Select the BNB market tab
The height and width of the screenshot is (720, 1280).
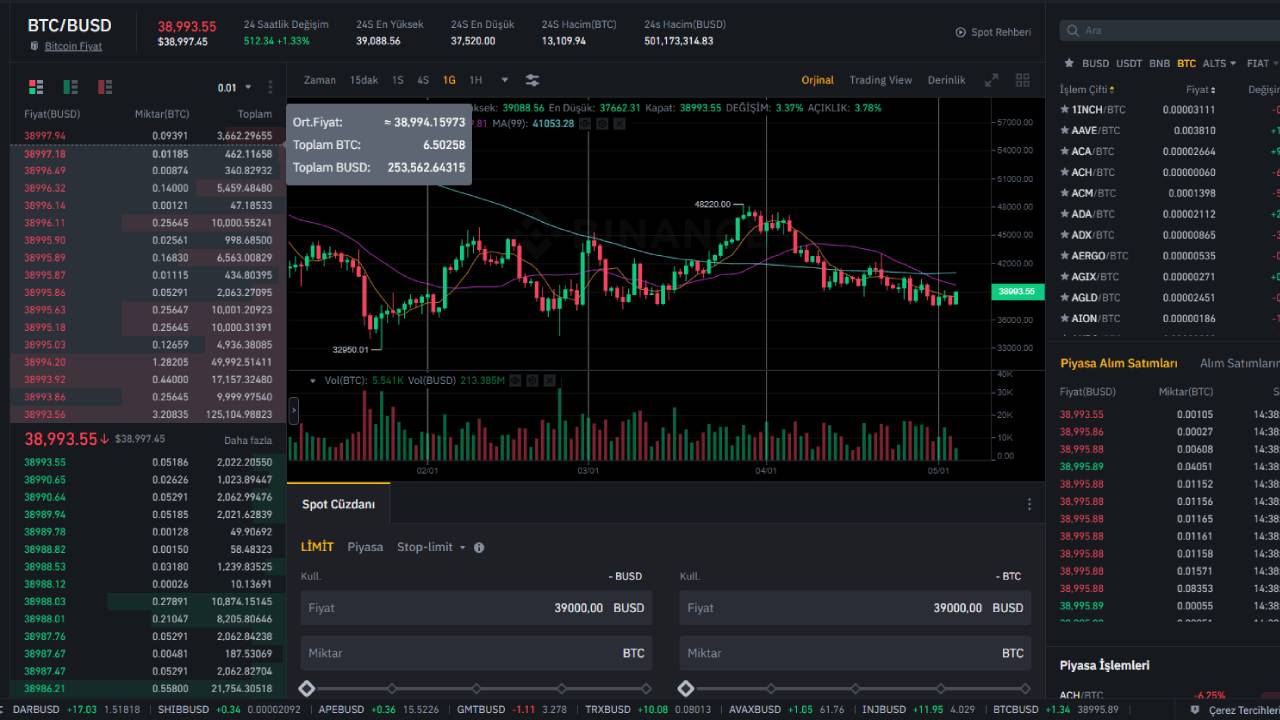tap(1159, 63)
